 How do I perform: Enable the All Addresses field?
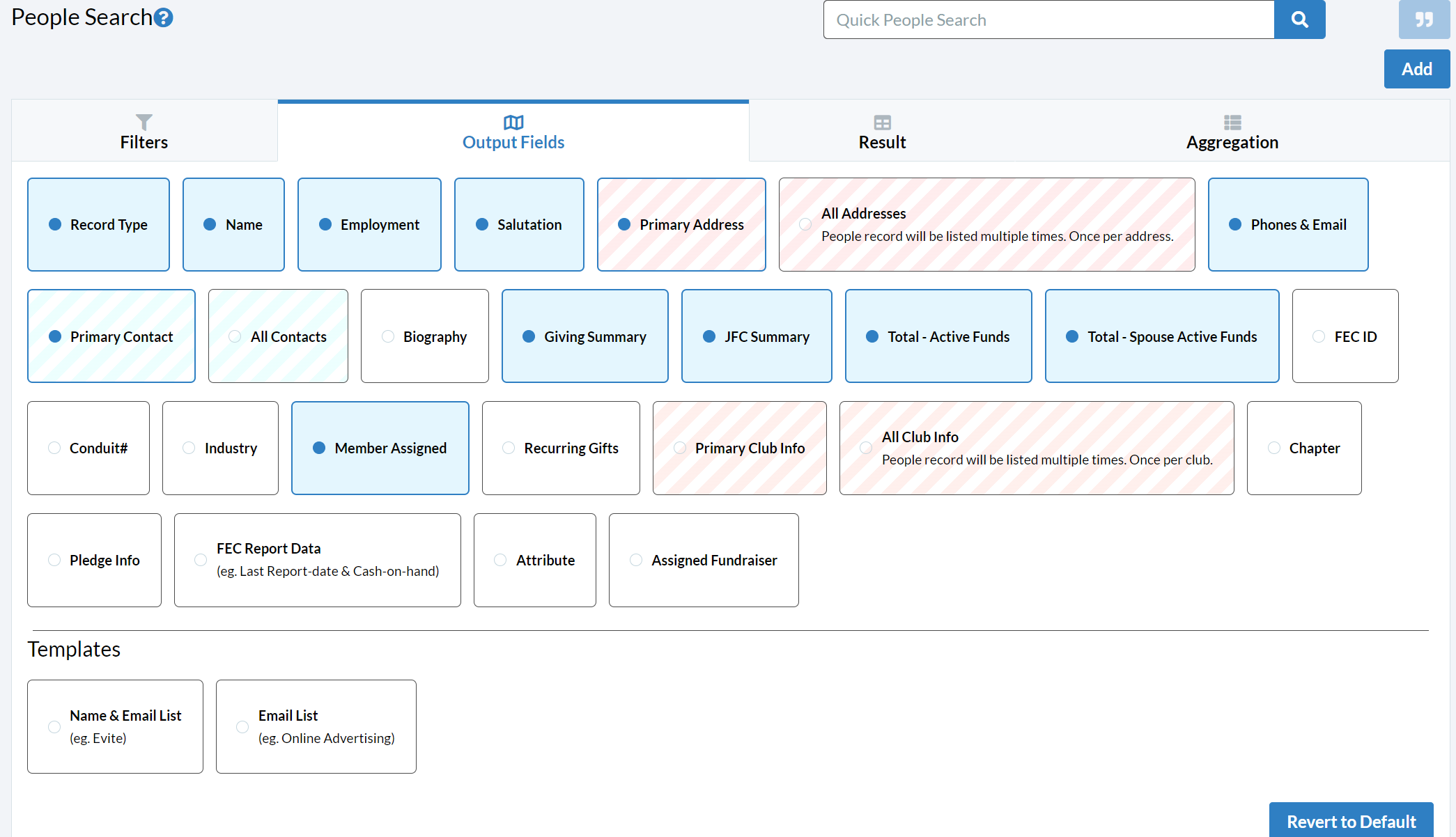(x=986, y=224)
